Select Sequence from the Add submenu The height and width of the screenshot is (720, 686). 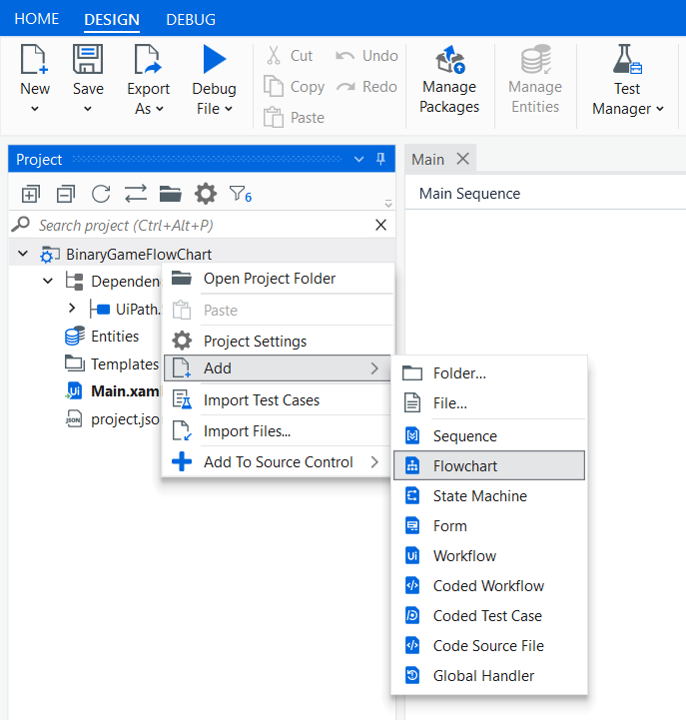click(489, 436)
